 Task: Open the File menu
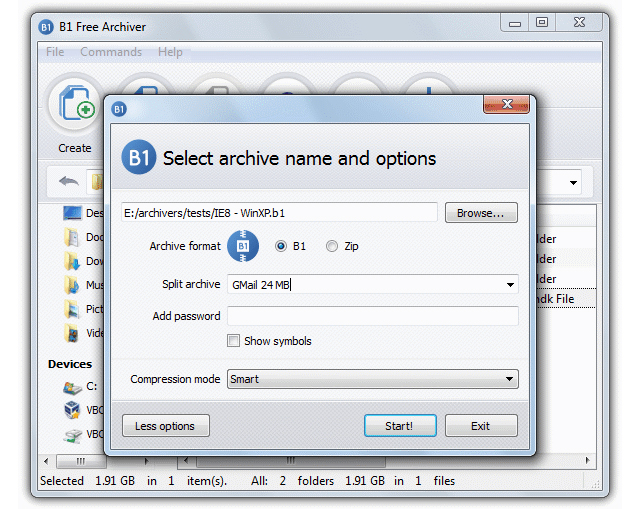tap(55, 52)
